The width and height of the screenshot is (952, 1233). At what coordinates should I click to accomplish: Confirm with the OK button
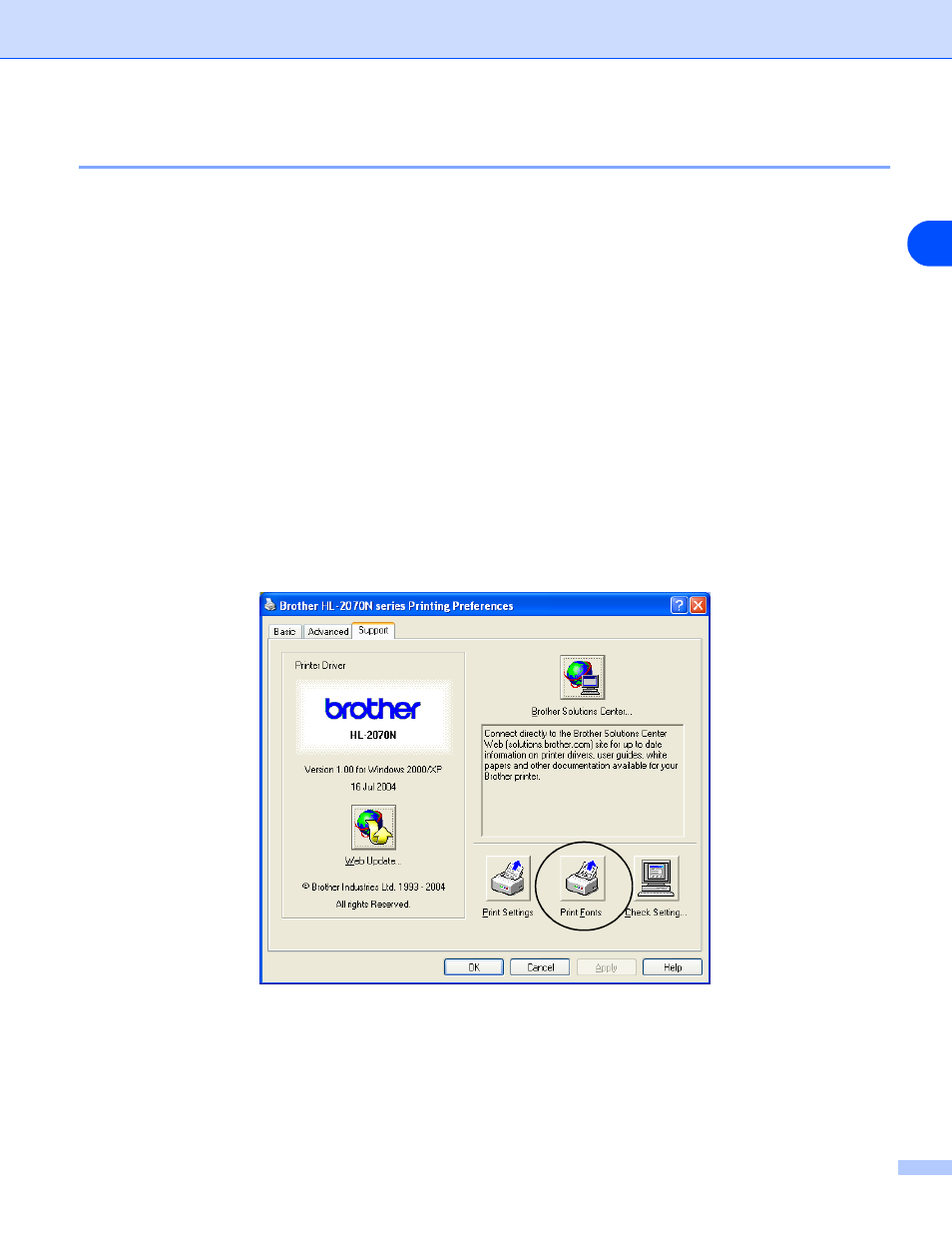474,967
